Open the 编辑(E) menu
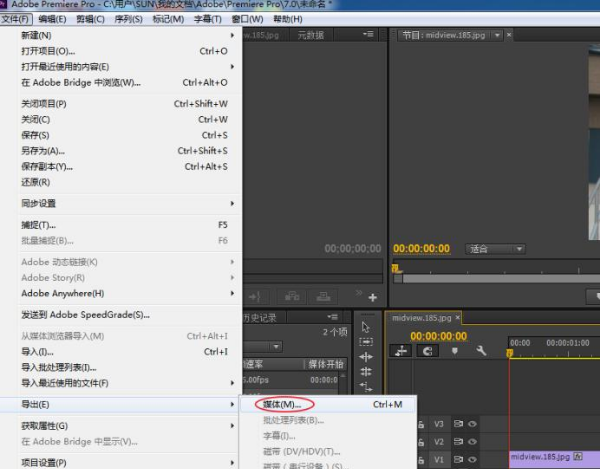 pos(53,19)
